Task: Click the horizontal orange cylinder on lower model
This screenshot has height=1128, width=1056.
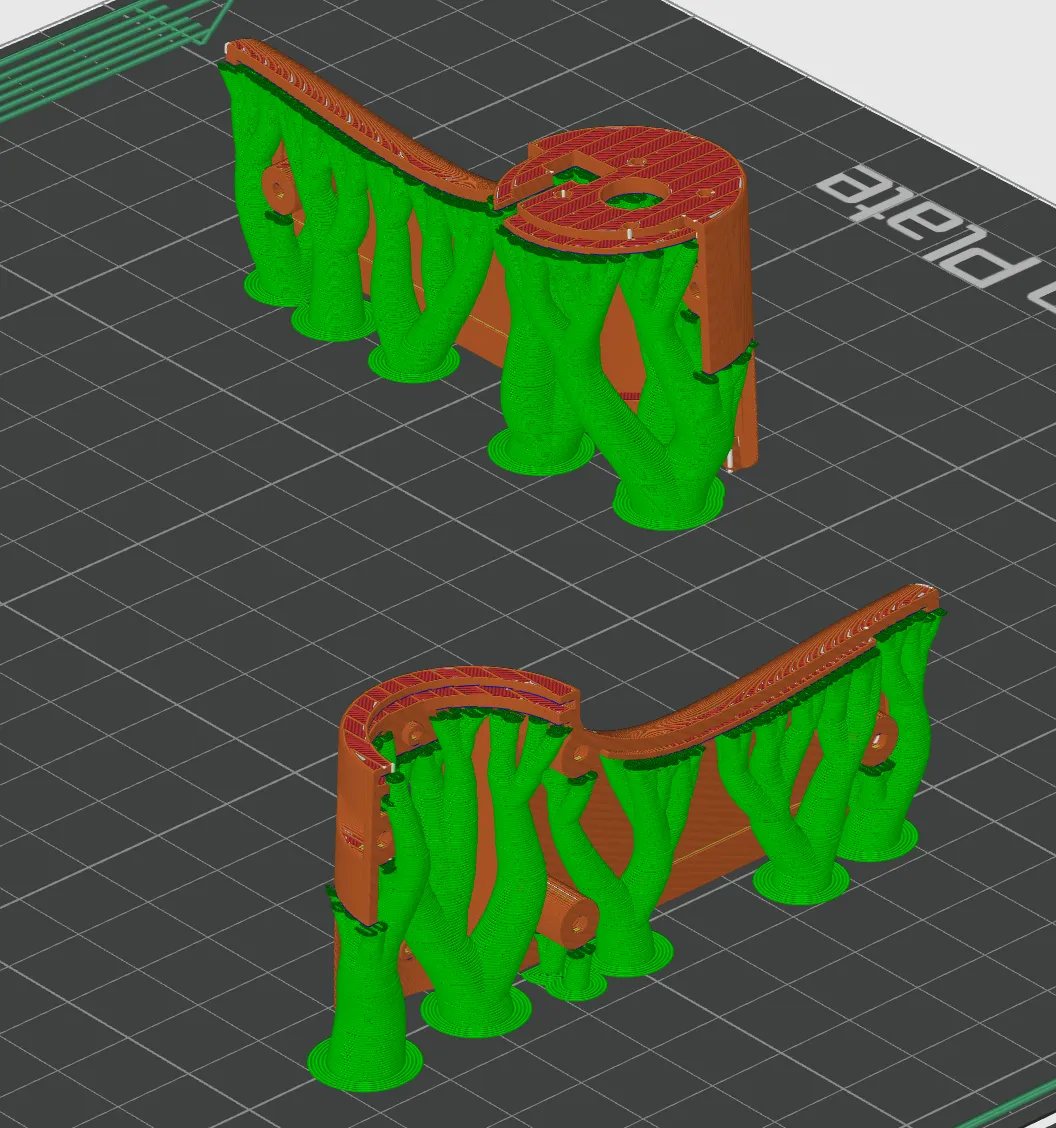Action: pyautogui.click(x=570, y=912)
